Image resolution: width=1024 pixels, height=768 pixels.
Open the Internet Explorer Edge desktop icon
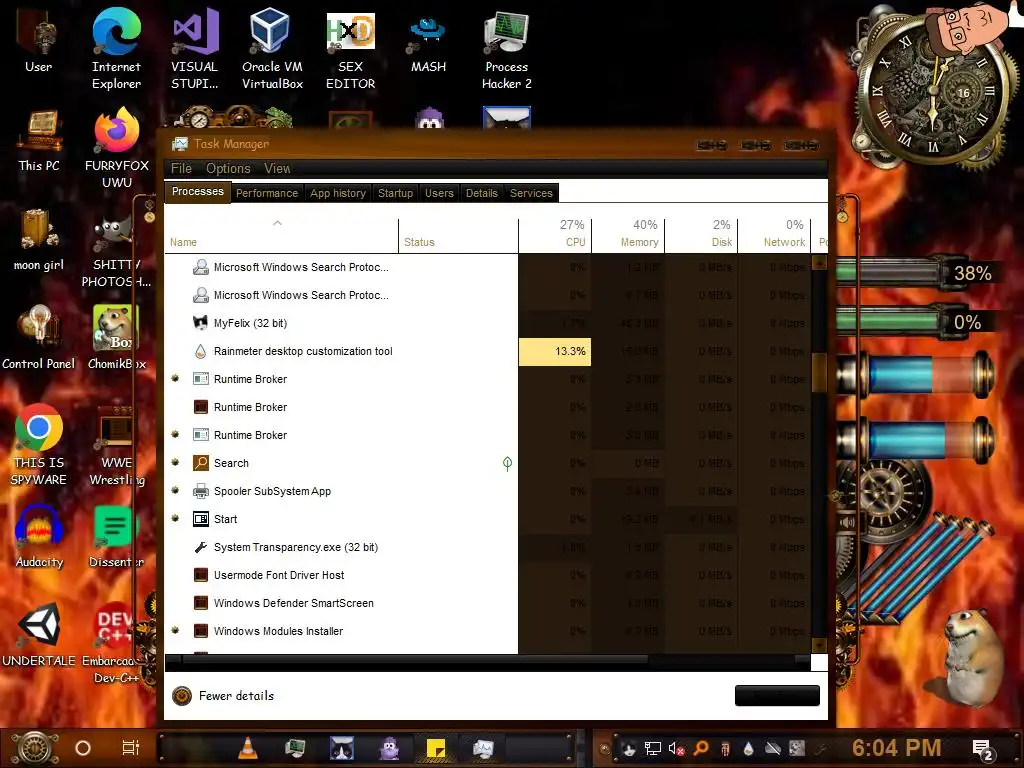pos(116,49)
